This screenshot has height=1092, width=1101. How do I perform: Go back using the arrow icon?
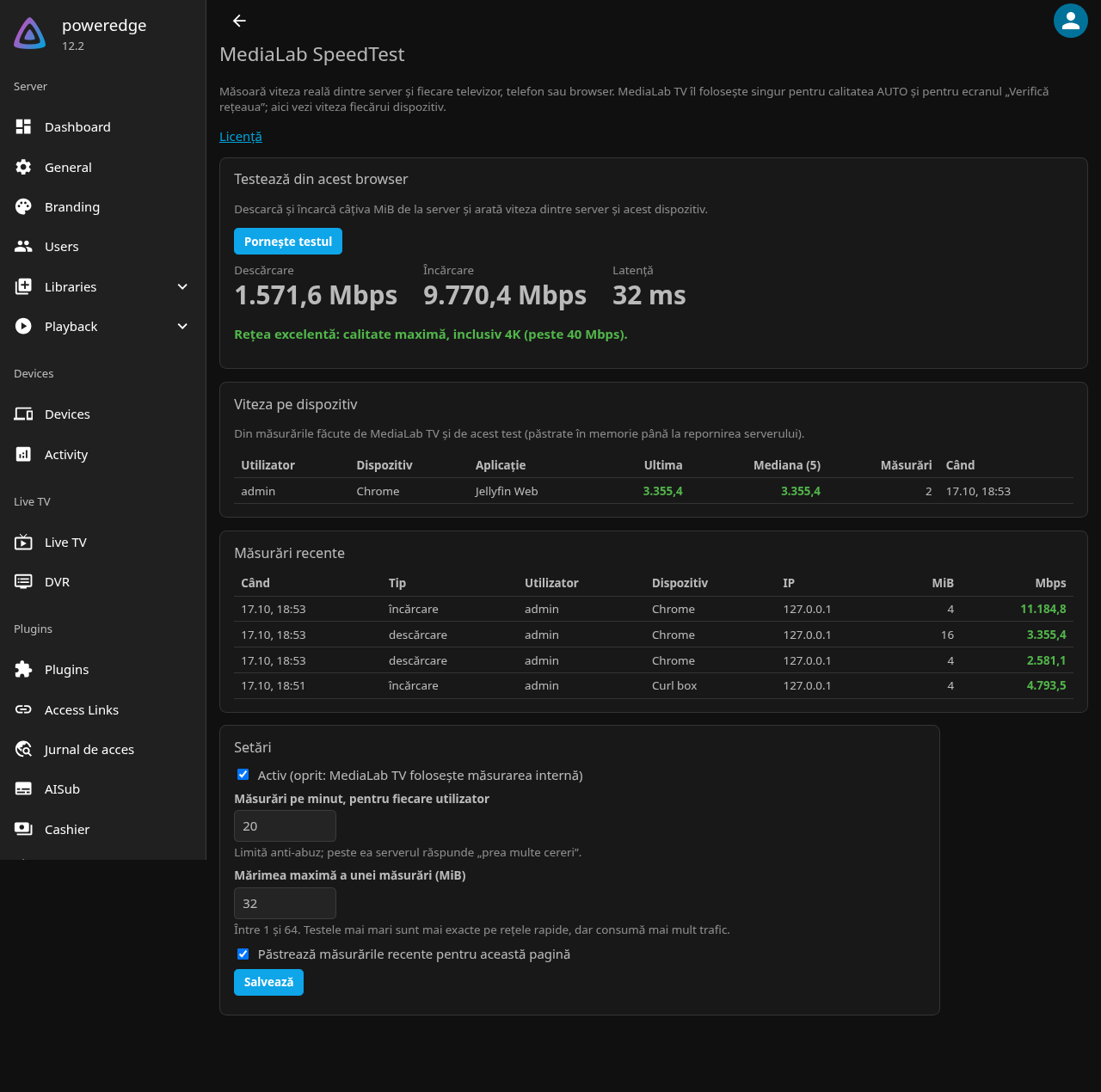point(239,21)
